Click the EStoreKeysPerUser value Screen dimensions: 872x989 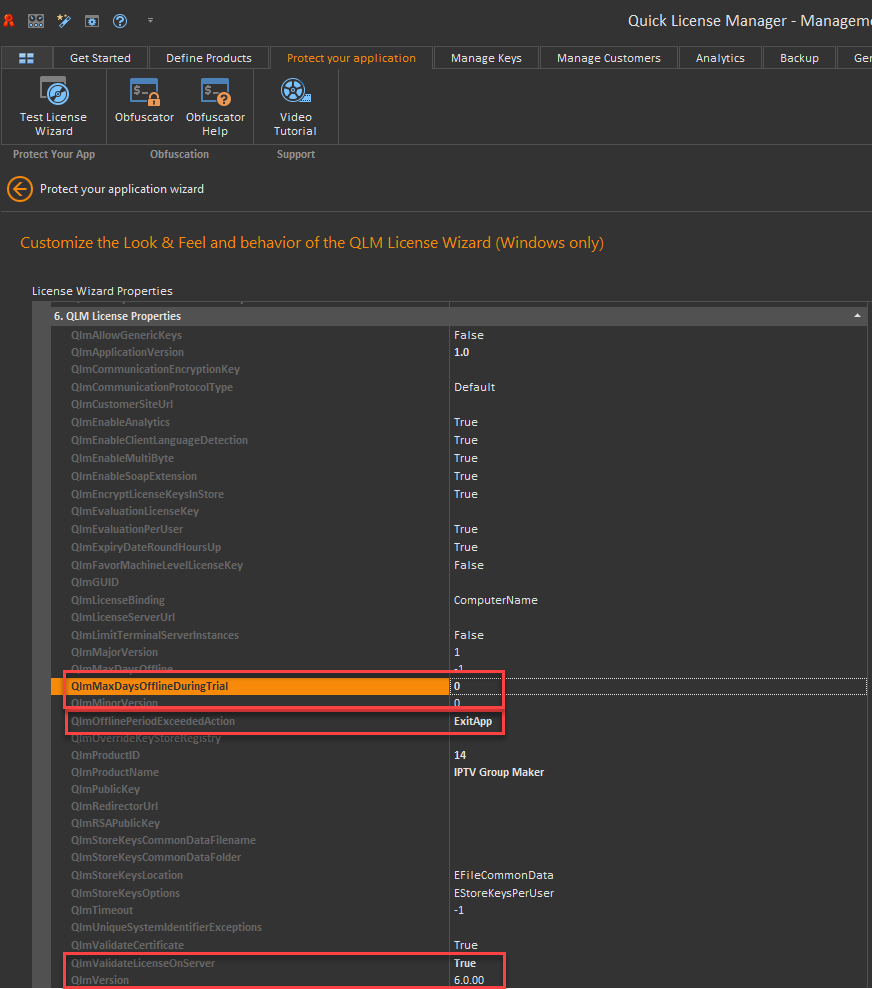coord(503,893)
